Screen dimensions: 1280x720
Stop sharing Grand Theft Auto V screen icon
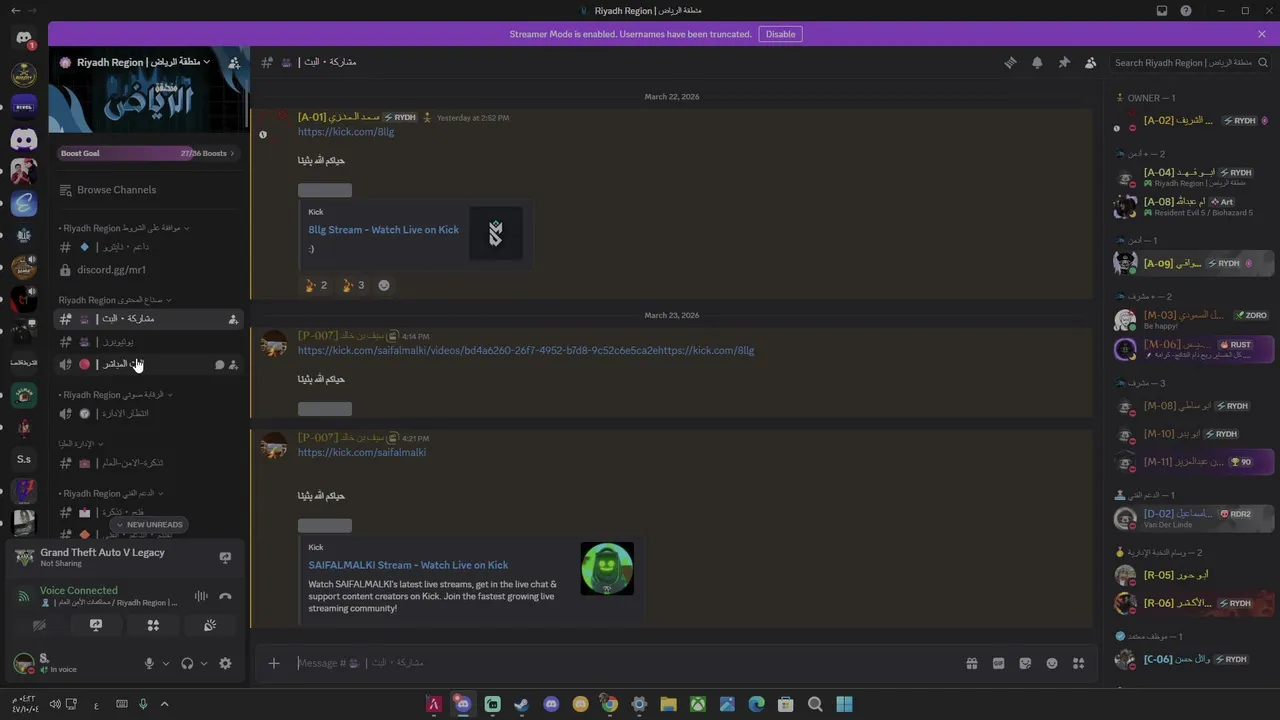click(x=225, y=557)
